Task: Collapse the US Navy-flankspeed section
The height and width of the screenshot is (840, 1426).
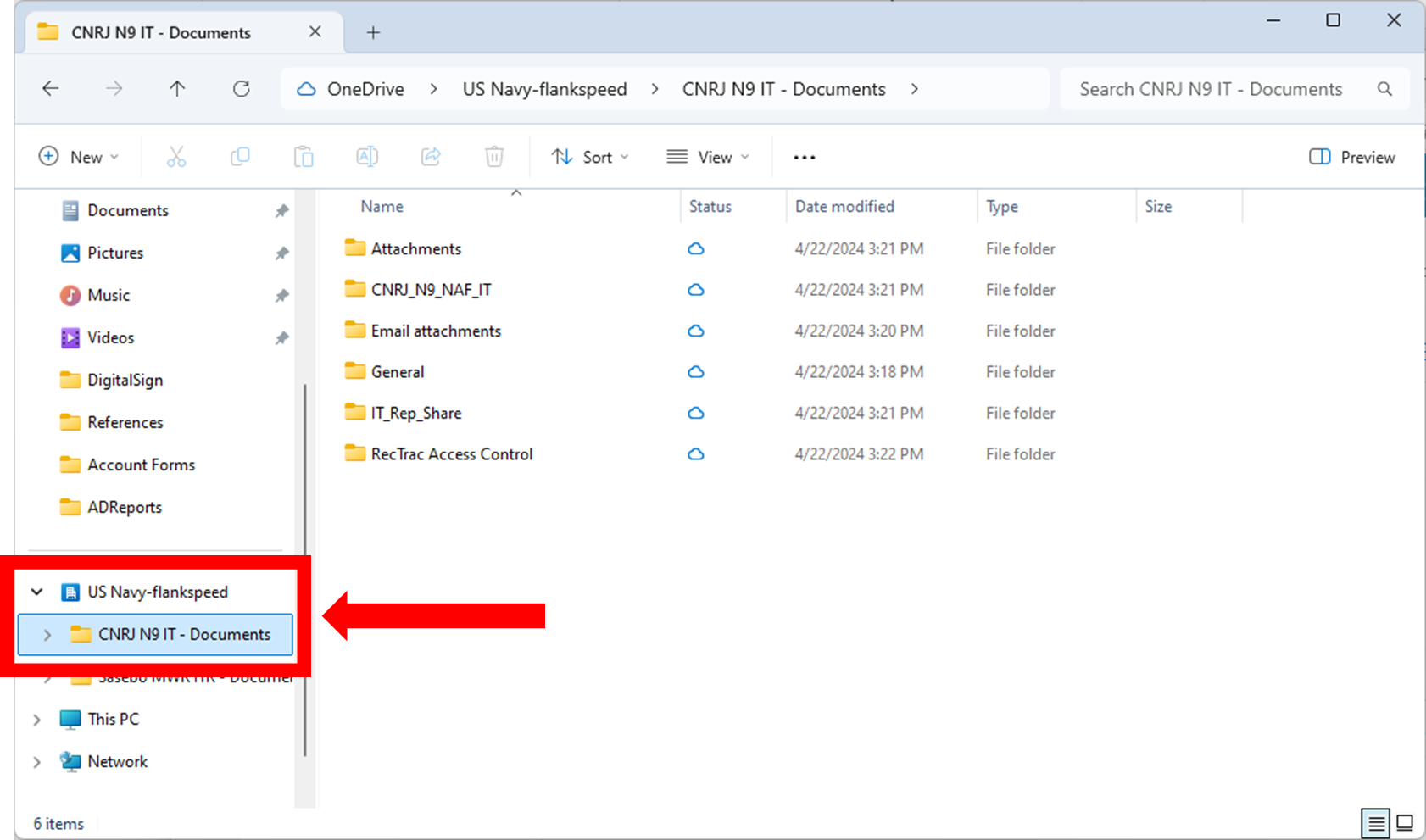Action: point(36,592)
